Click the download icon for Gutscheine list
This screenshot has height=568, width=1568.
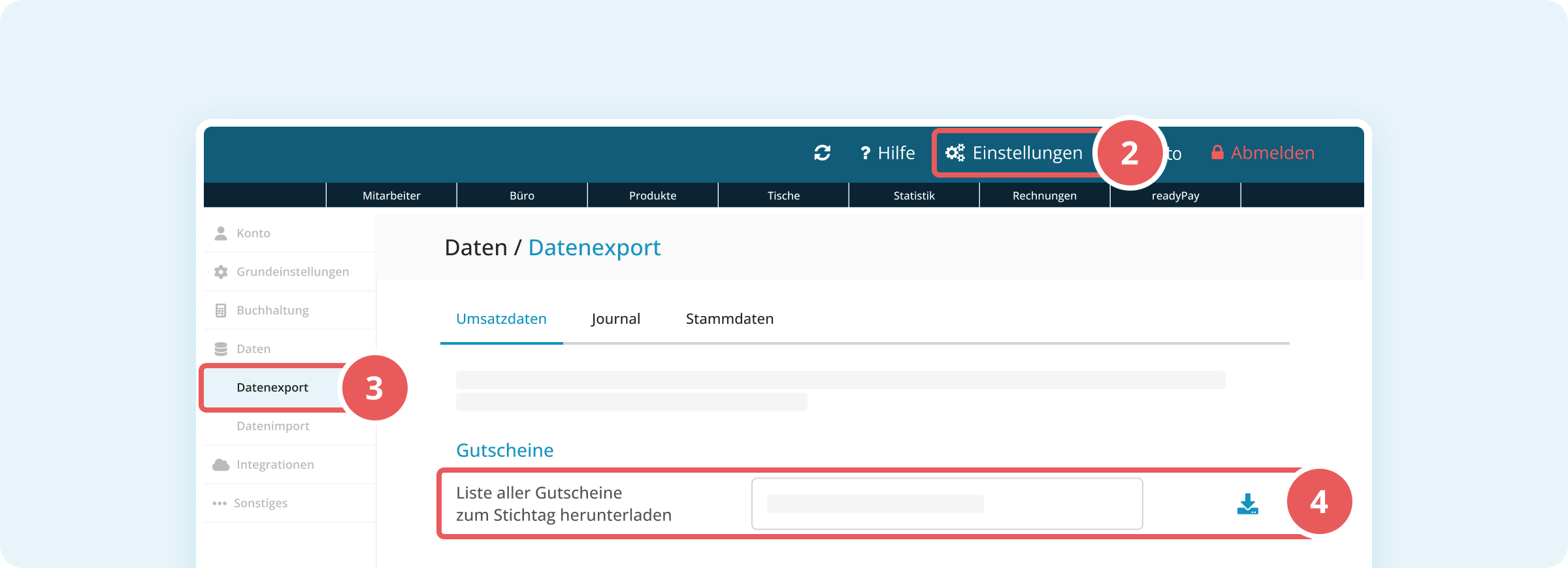point(1248,504)
